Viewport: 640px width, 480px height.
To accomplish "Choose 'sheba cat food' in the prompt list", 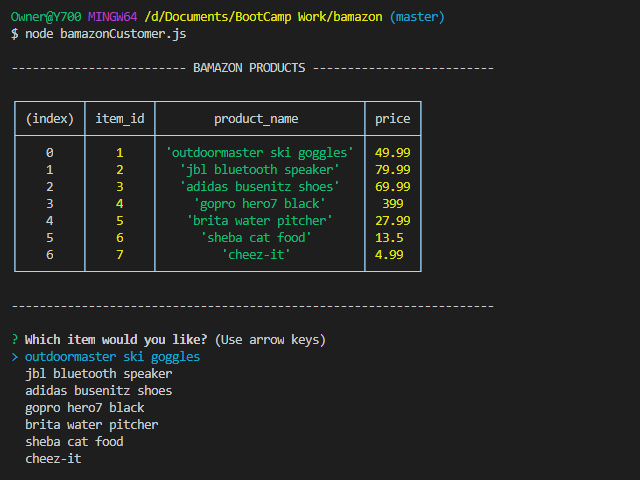I will pyautogui.click(x=74, y=441).
